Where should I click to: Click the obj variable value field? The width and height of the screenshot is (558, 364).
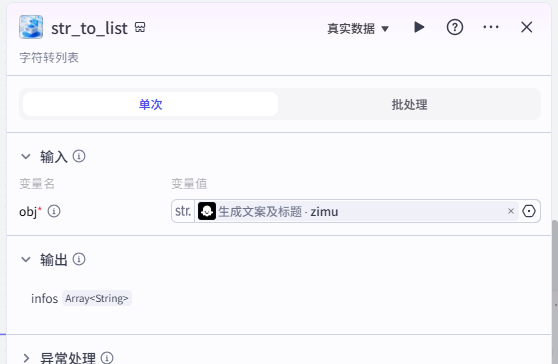click(356, 211)
